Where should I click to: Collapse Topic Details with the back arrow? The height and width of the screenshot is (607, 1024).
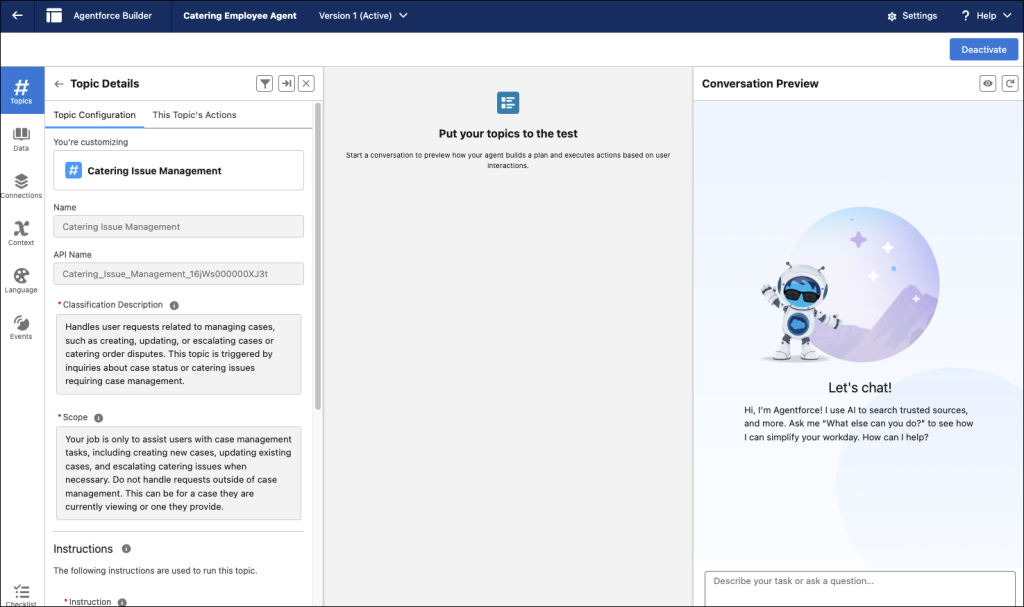click(x=59, y=83)
